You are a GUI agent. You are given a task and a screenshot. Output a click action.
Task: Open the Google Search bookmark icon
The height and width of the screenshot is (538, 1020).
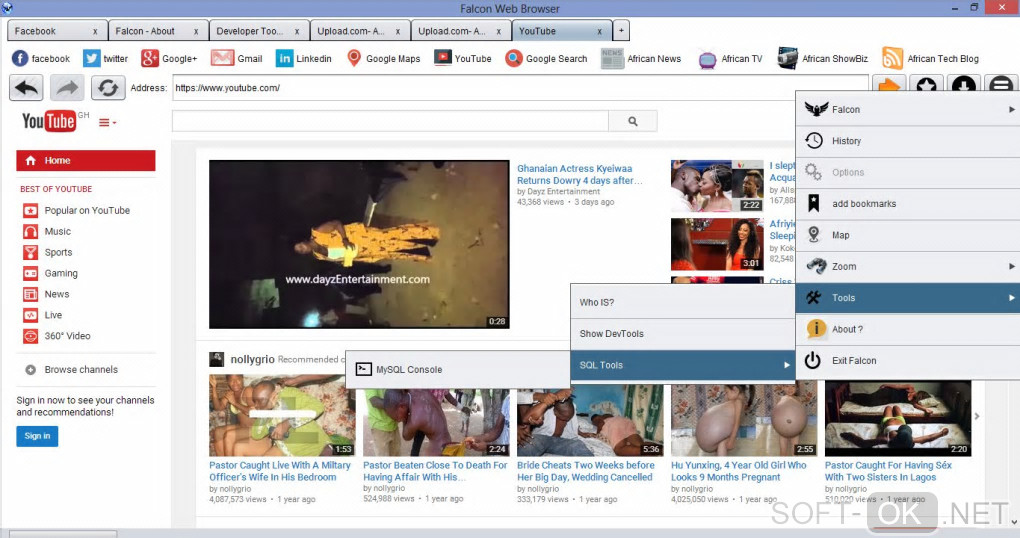(x=514, y=59)
